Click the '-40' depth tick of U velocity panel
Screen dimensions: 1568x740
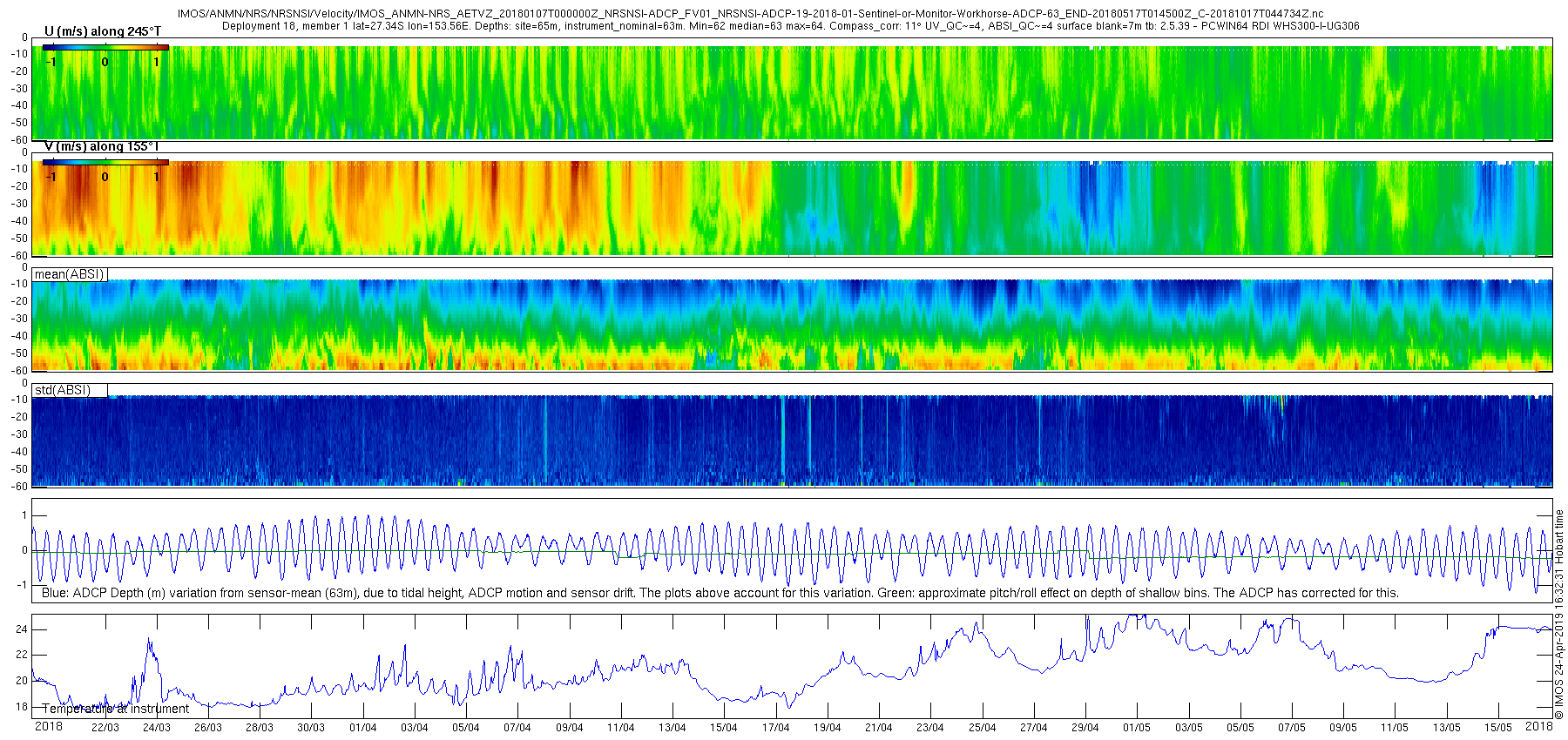19,105
